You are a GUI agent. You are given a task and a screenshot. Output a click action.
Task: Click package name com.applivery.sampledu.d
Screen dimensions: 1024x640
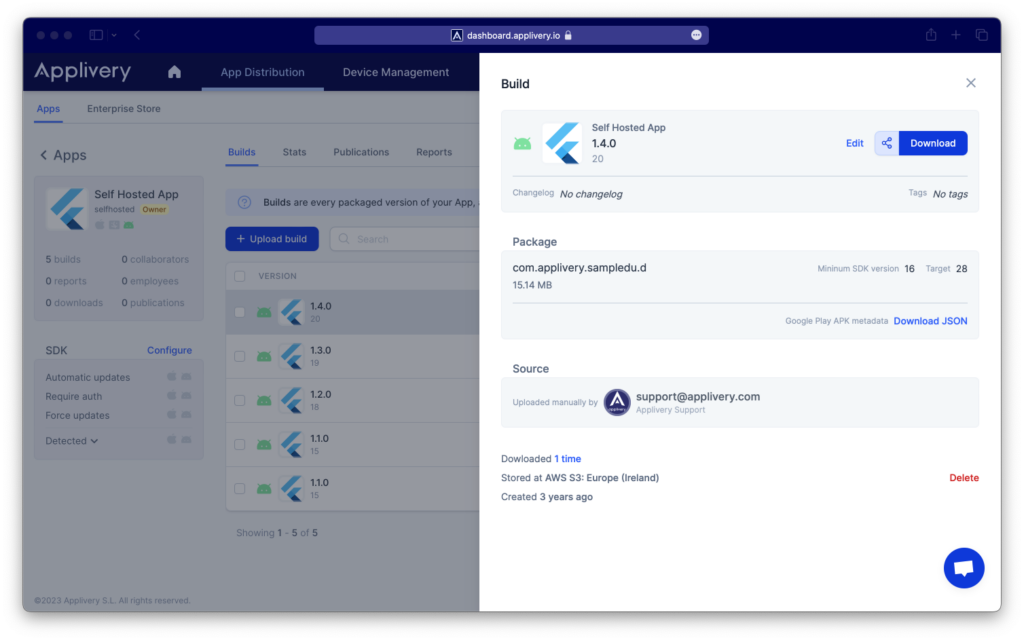click(x=579, y=268)
